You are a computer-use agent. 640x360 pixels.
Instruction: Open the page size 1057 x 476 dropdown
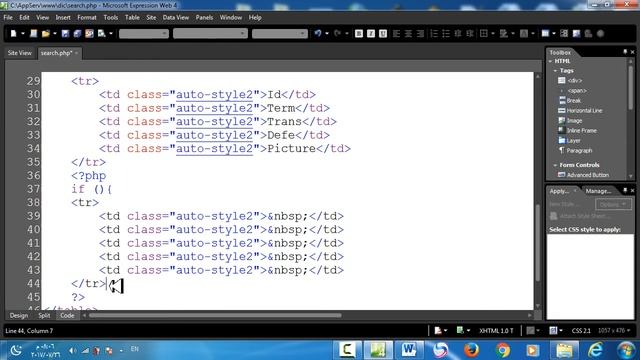pyautogui.click(x=614, y=331)
